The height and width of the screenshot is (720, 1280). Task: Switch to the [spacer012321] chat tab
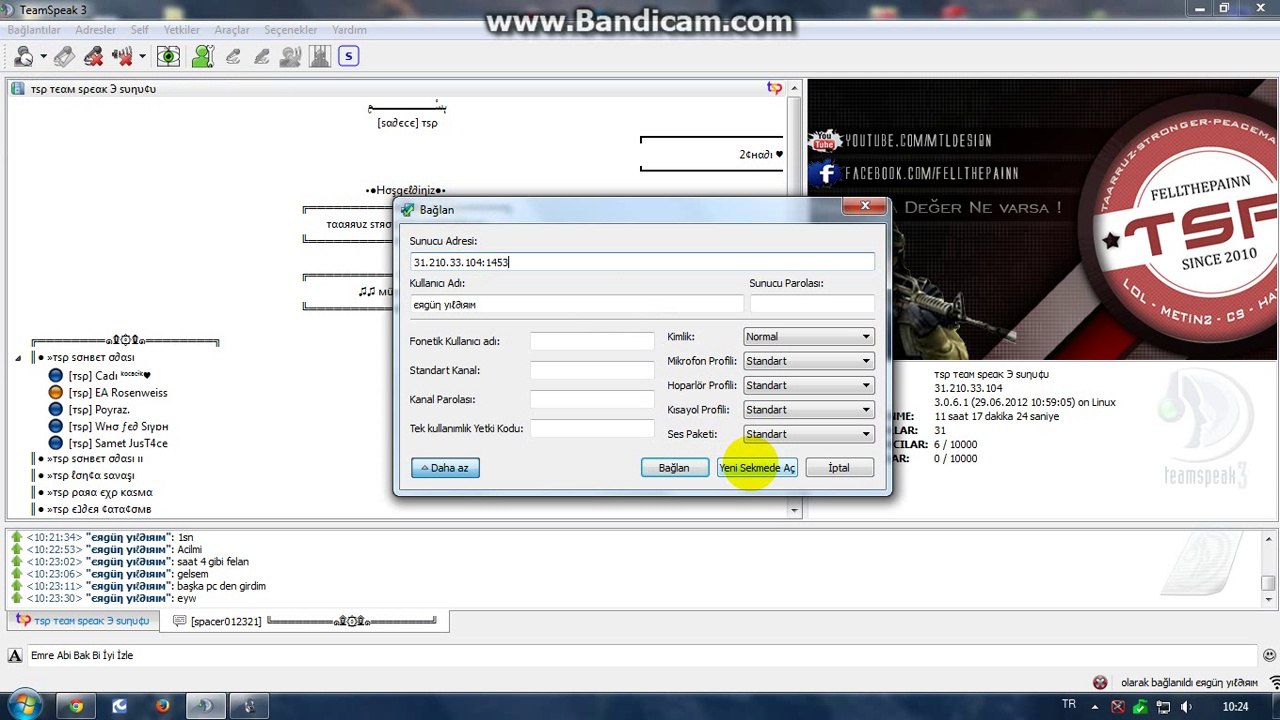pos(306,621)
